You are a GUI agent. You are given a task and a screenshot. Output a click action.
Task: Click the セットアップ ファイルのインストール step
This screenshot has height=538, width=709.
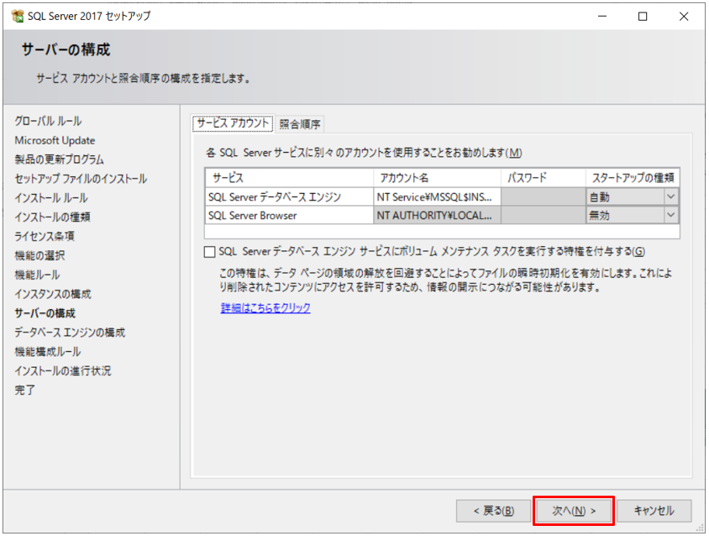80,179
